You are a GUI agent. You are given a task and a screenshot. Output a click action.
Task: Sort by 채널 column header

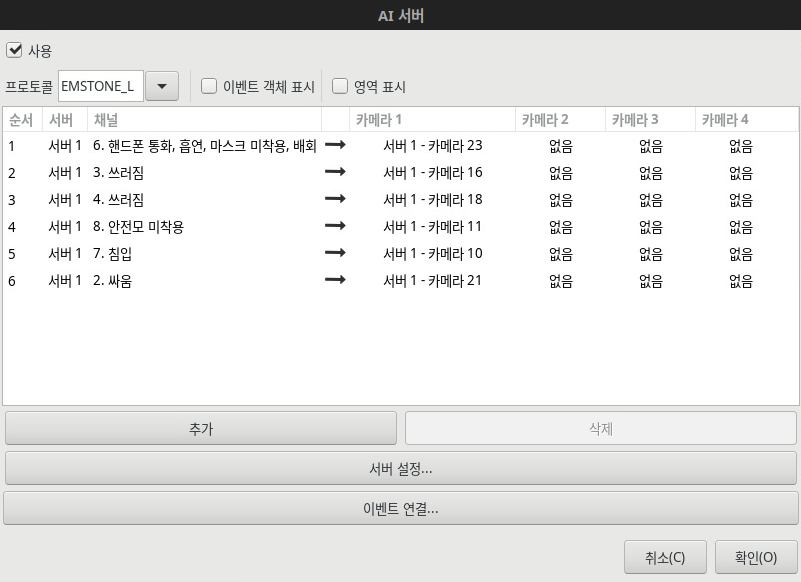[204, 120]
